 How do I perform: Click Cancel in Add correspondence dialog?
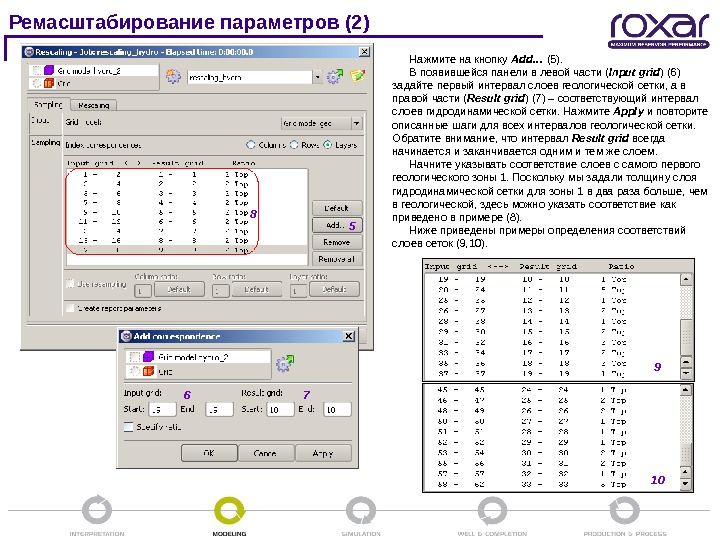click(266, 453)
